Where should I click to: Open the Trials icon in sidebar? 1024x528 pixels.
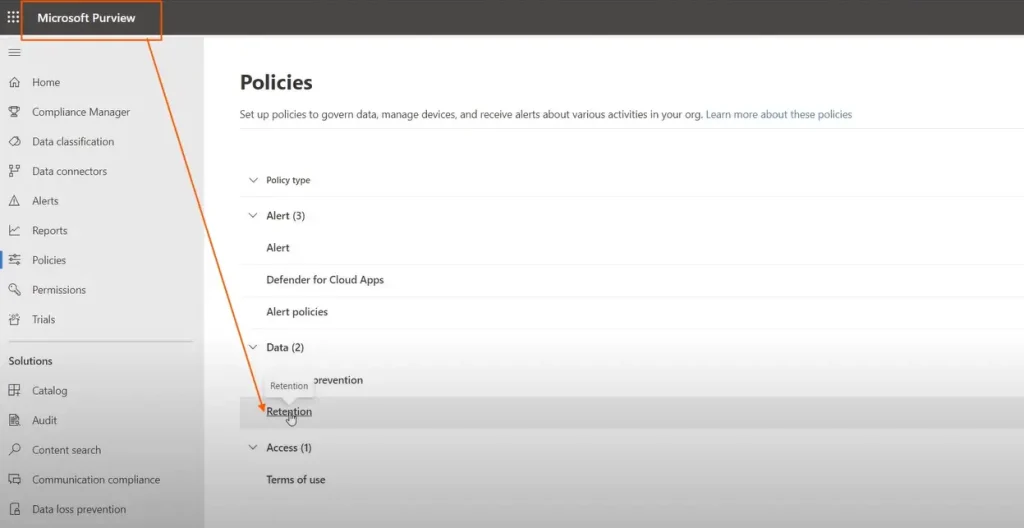tap(14, 320)
